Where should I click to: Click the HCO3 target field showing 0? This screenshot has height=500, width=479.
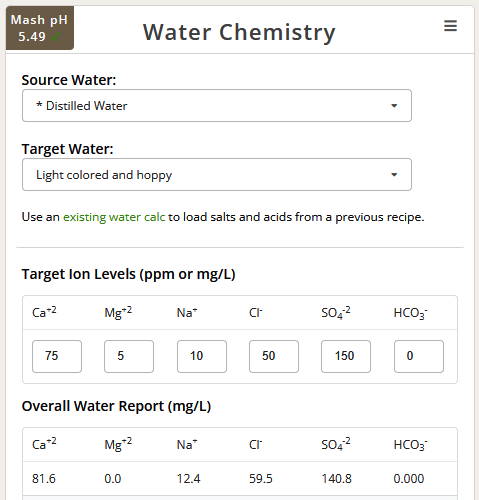tap(419, 356)
